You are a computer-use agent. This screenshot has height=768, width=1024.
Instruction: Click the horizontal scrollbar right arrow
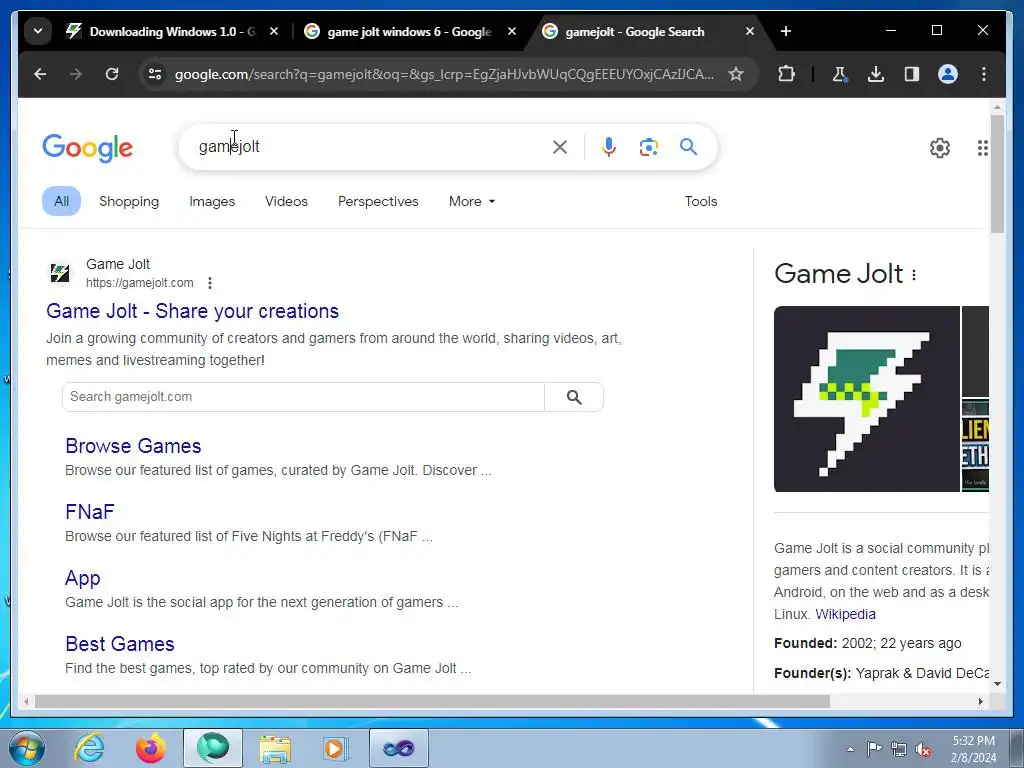980,701
